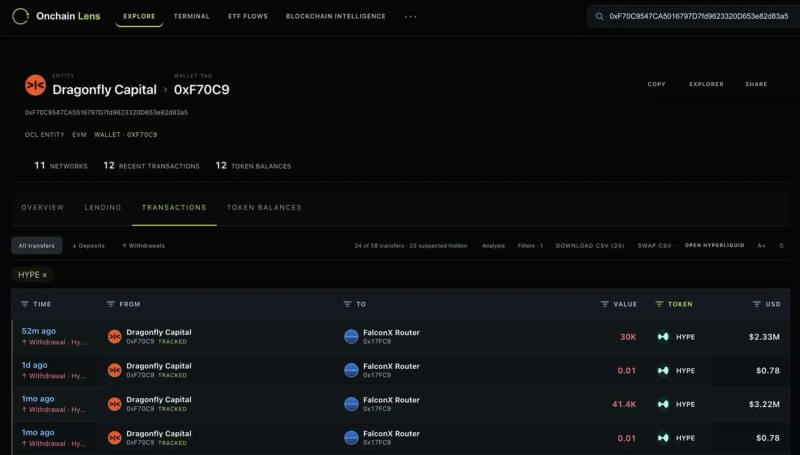Image resolution: width=800 pixels, height=455 pixels.
Task: Click the USD column filter icon
Action: point(757,304)
